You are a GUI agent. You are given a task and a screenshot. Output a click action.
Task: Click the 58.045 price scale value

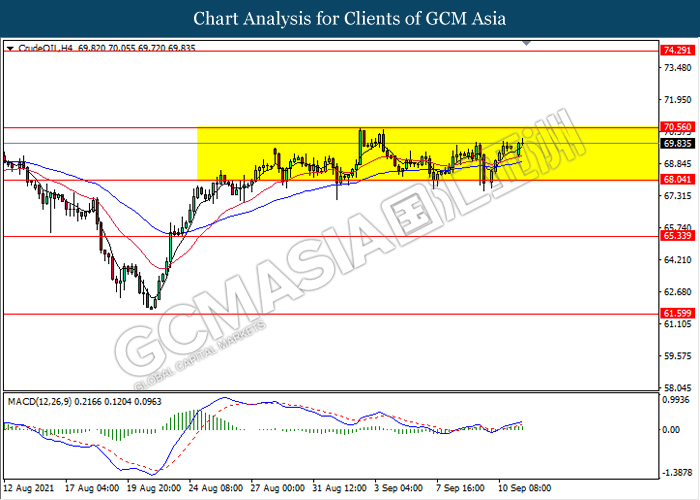(678, 388)
